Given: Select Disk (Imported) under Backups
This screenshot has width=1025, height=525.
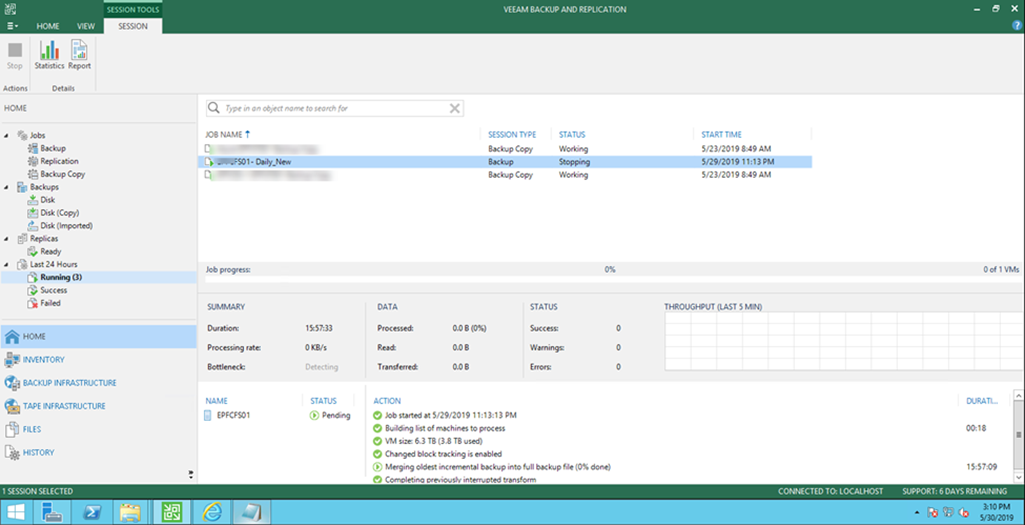Looking at the screenshot, I should tap(67, 226).
